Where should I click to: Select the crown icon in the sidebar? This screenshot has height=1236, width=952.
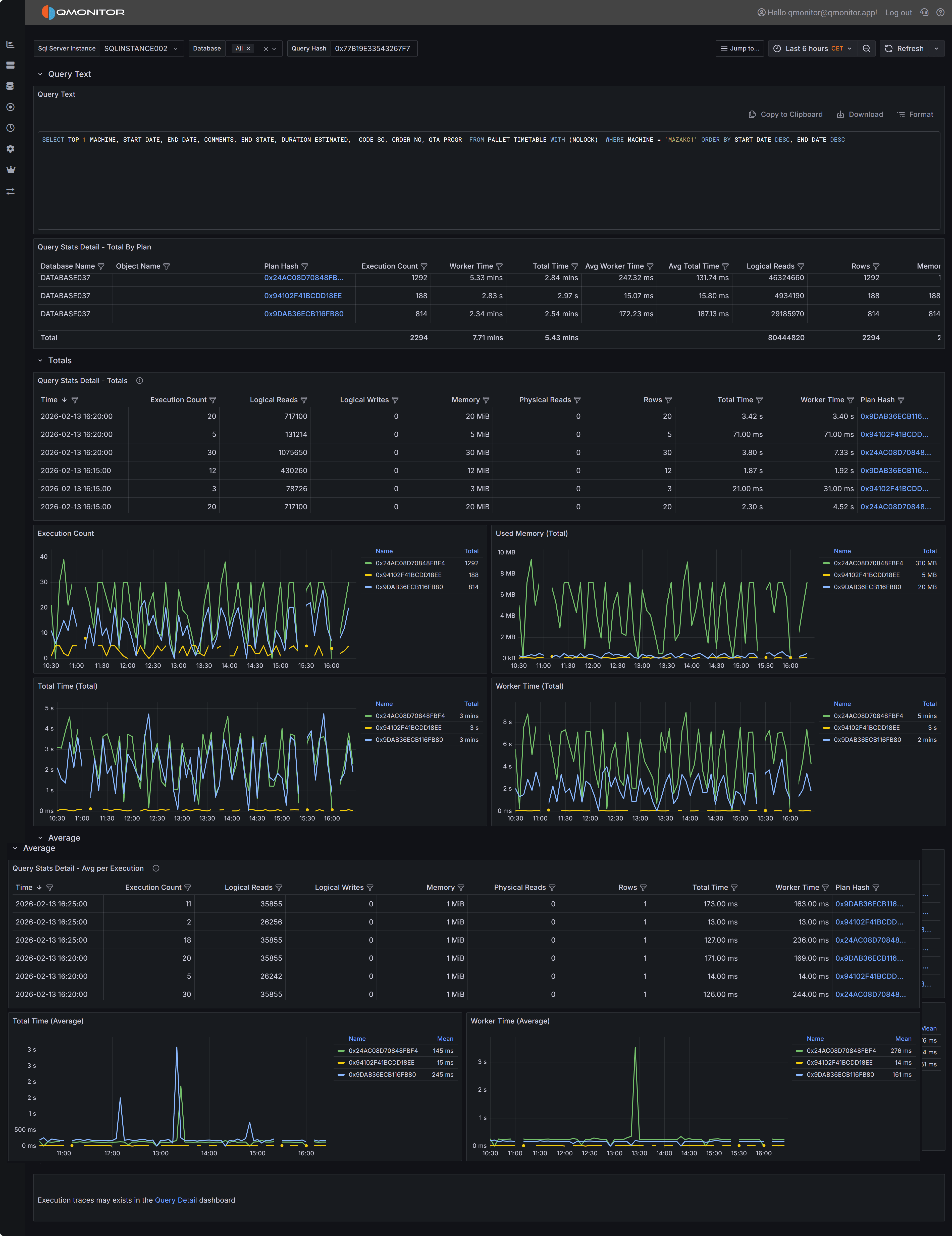(10, 169)
